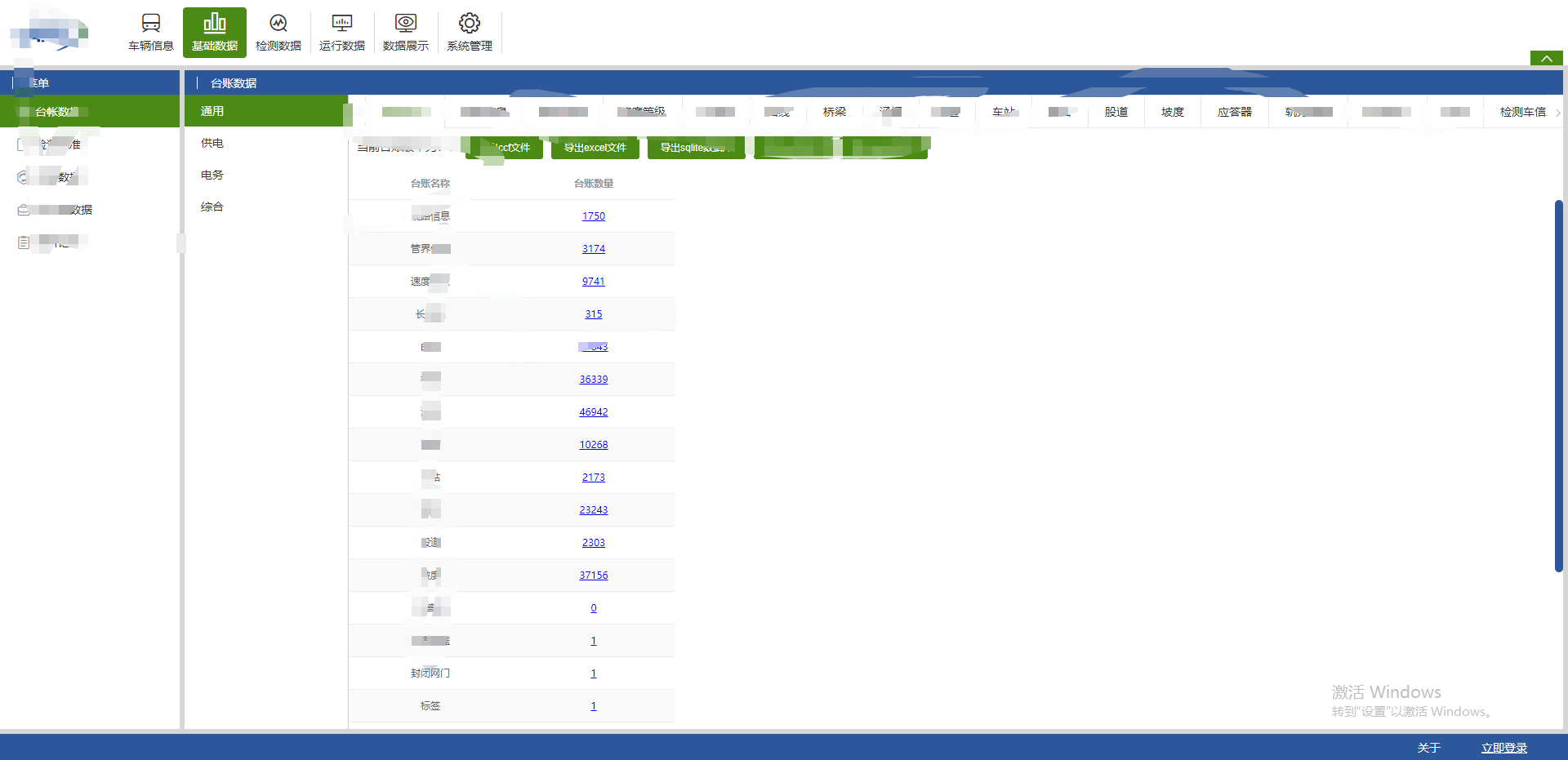Click the 标签 row name
This screenshot has height=760, width=1568.
430,706
